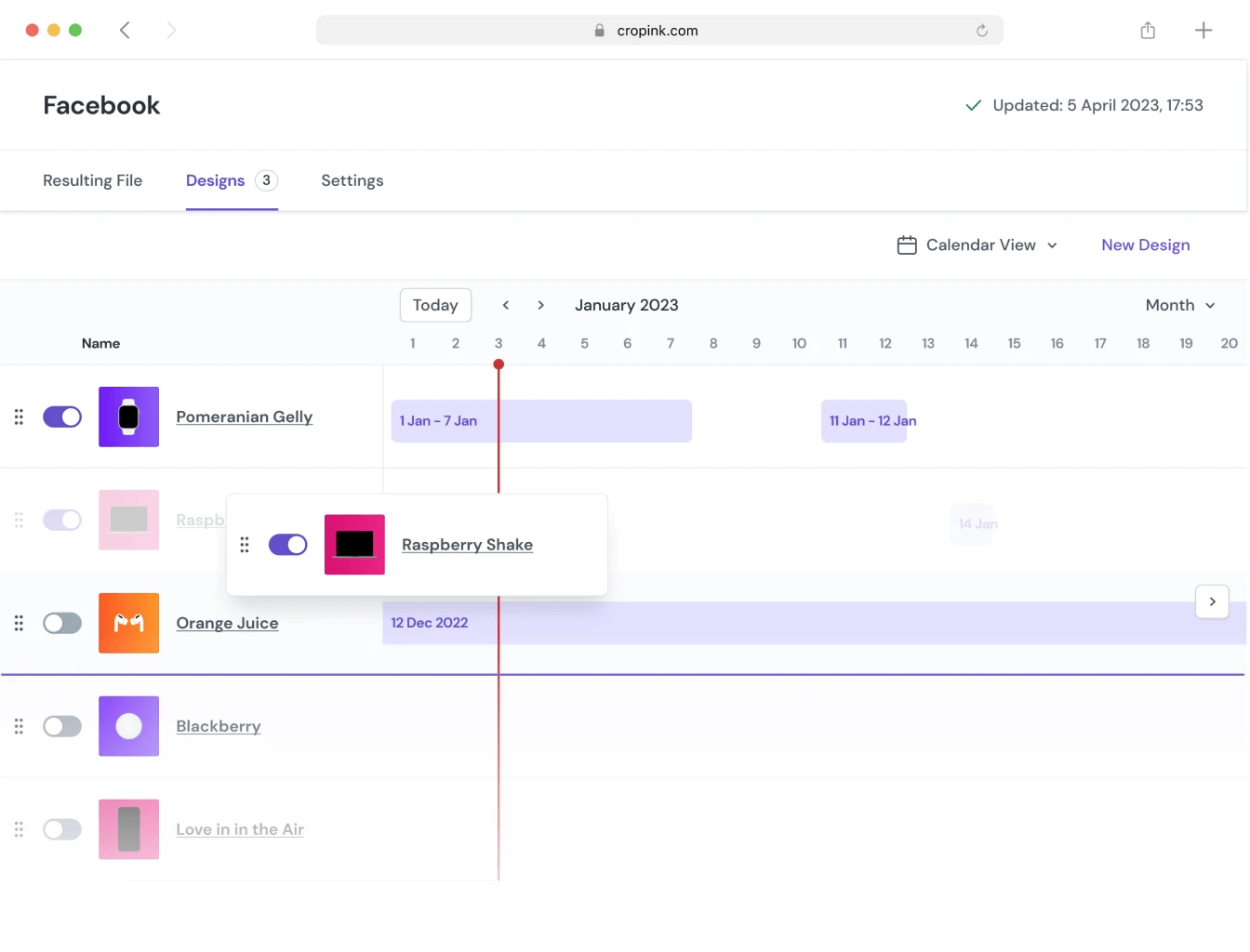Switch to the Settings tab
Image resolution: width=1250 pixels, height=952 pixels.
tap(352, 180)
